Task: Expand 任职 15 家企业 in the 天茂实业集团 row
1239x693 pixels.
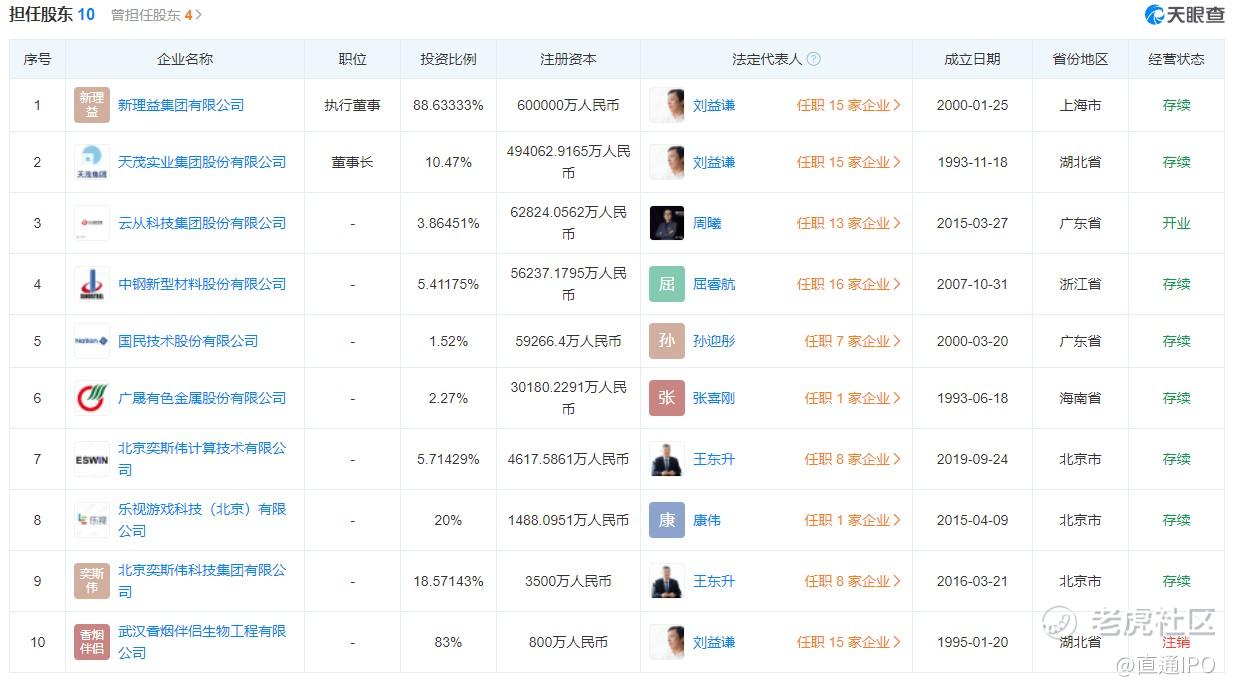Action: pyautogui.click(x=849, y=162)
